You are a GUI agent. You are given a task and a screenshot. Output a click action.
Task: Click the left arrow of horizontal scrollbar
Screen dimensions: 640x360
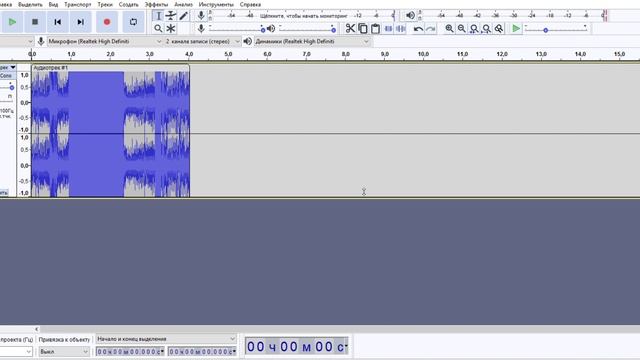(37, 329)
